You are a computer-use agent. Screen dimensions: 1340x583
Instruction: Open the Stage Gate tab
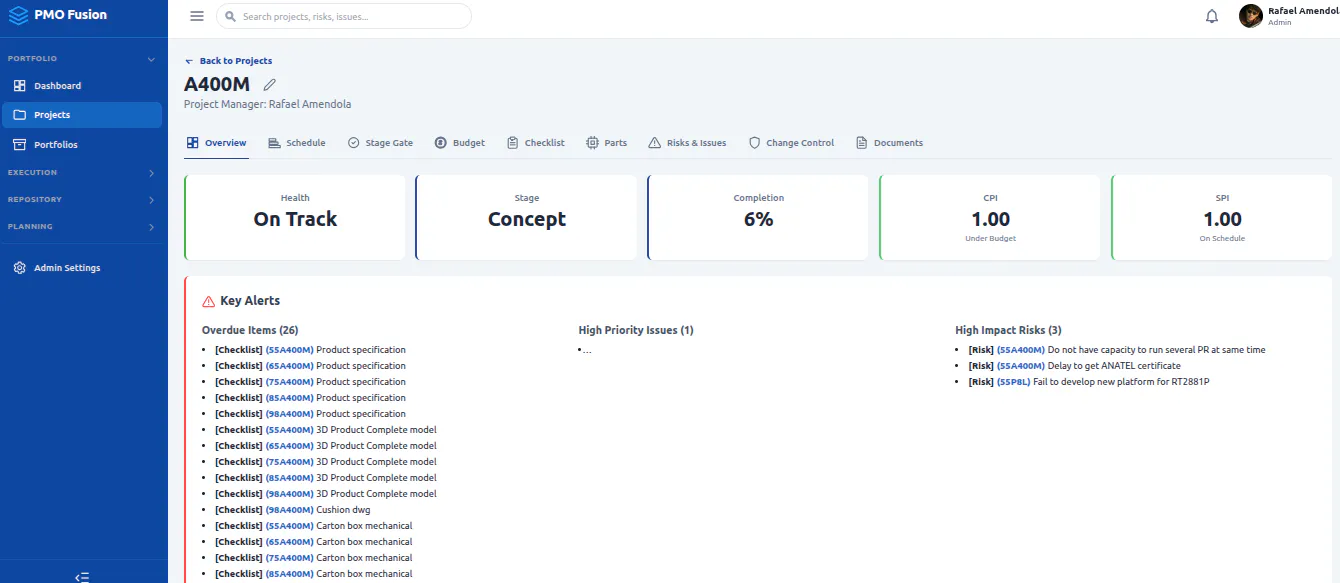380,143
